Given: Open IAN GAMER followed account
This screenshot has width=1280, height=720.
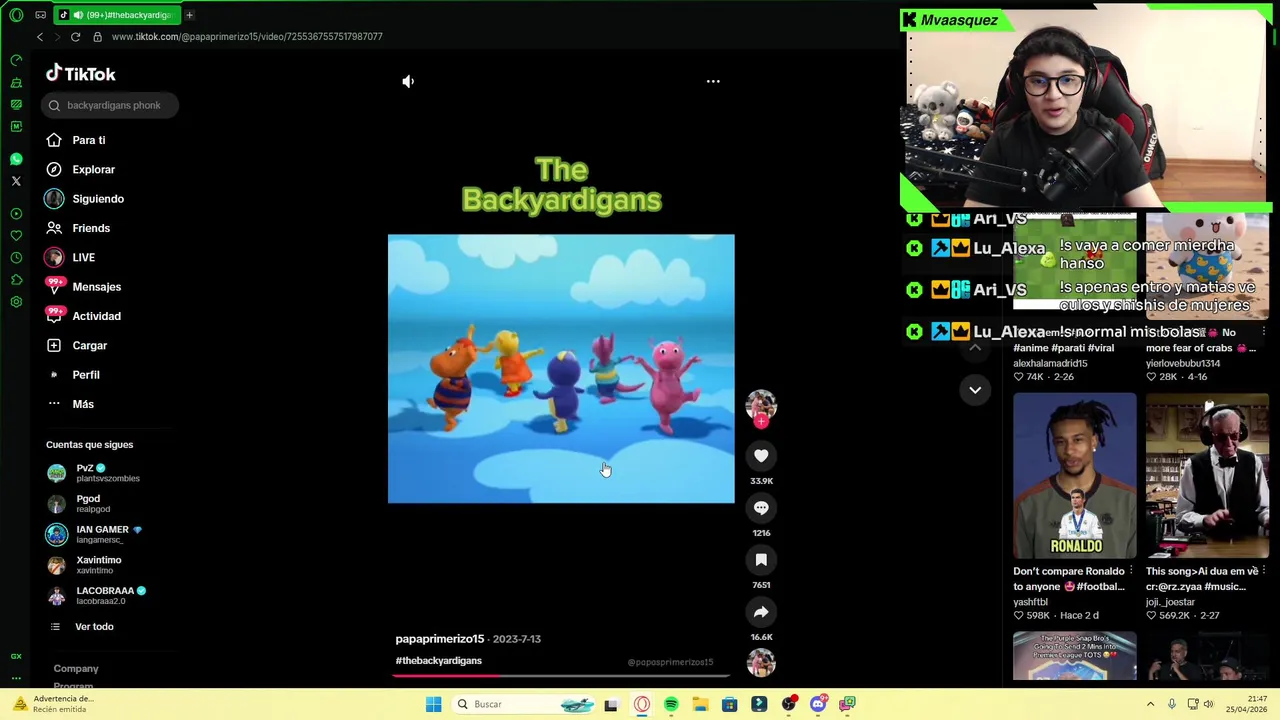Looking at the screenshot, I should pyautogui.click(x=95, y=534).
